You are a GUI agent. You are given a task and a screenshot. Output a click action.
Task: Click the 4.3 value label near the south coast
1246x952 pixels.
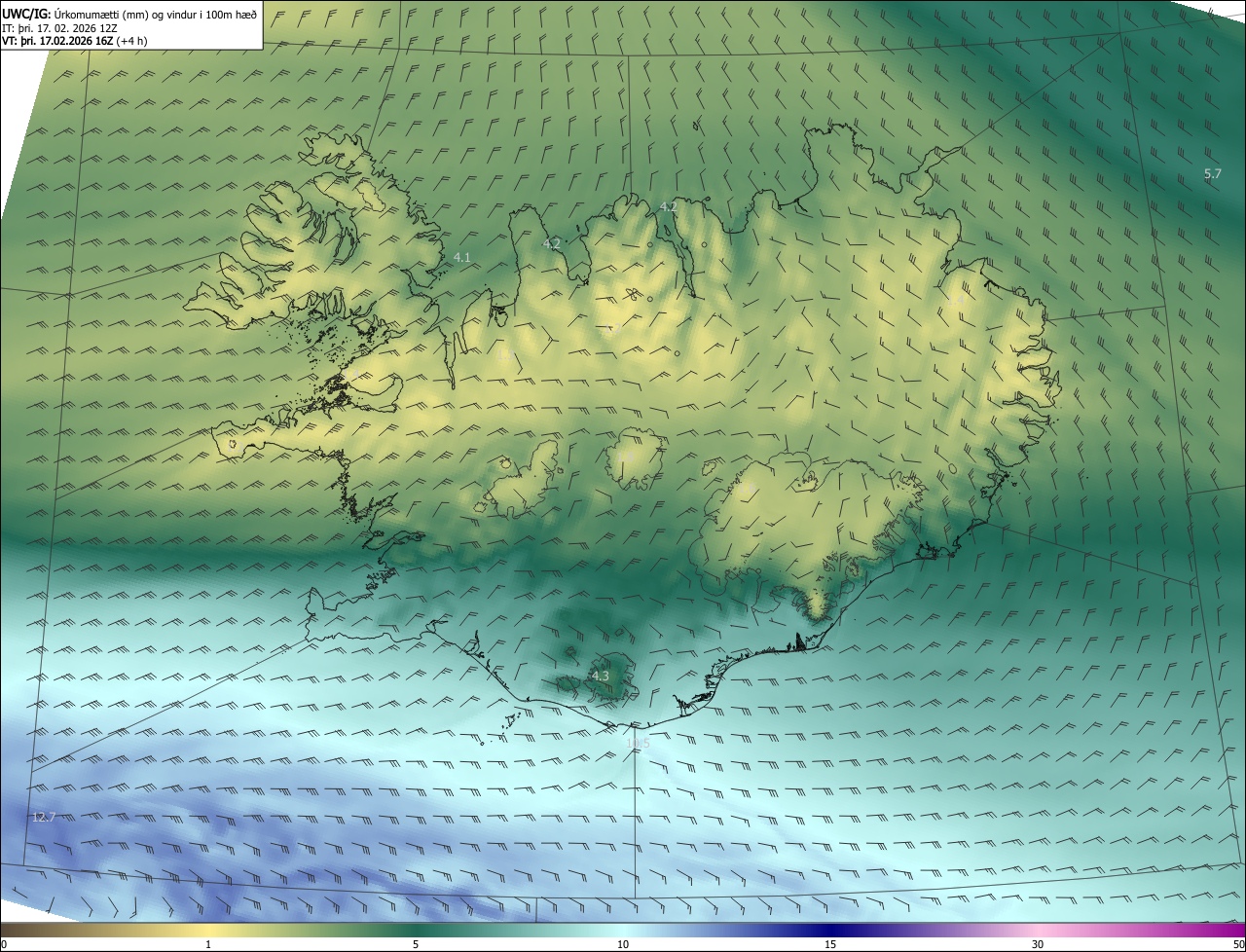(601, 676)
